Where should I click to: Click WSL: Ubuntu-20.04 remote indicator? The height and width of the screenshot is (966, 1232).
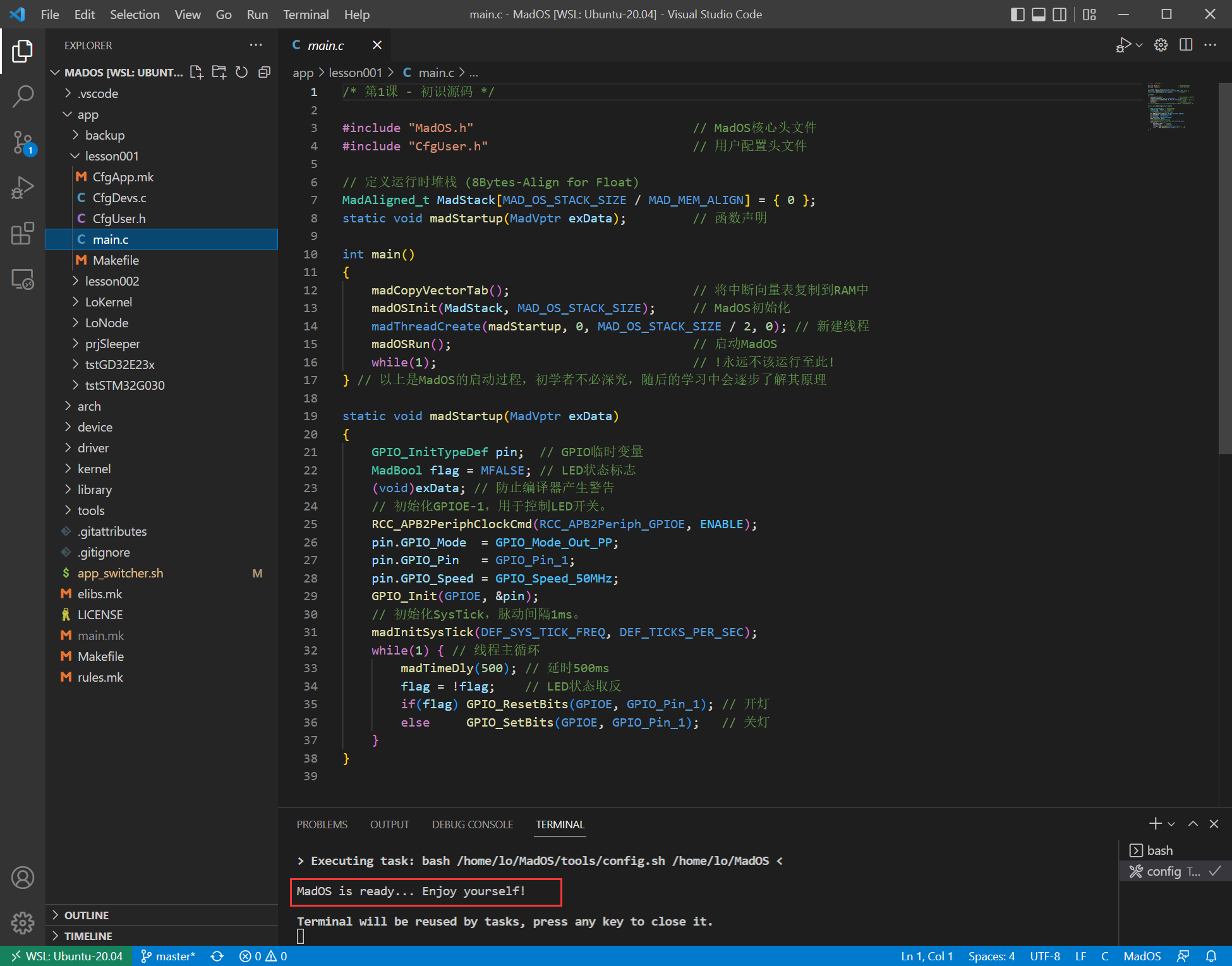coord(66,956)
